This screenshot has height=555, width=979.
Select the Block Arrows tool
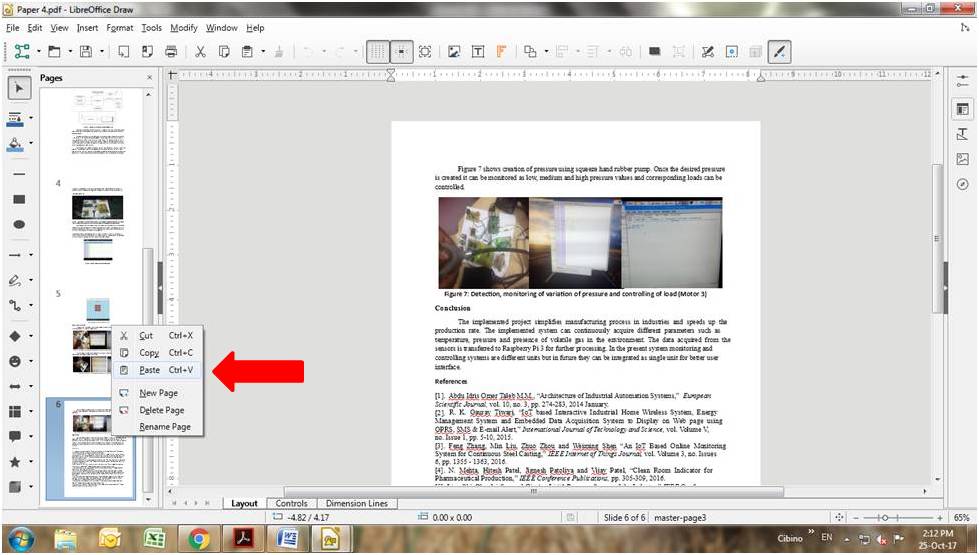tap(16, 386)
